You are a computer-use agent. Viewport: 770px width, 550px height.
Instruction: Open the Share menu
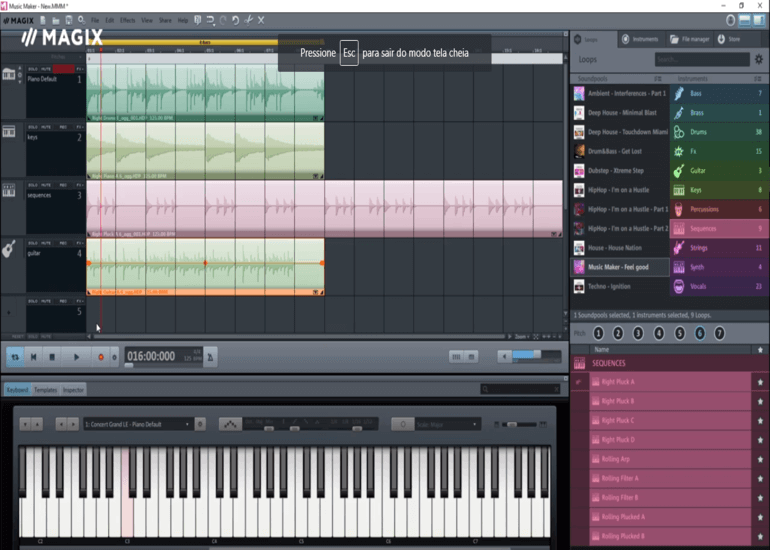[x=165, y=20]
